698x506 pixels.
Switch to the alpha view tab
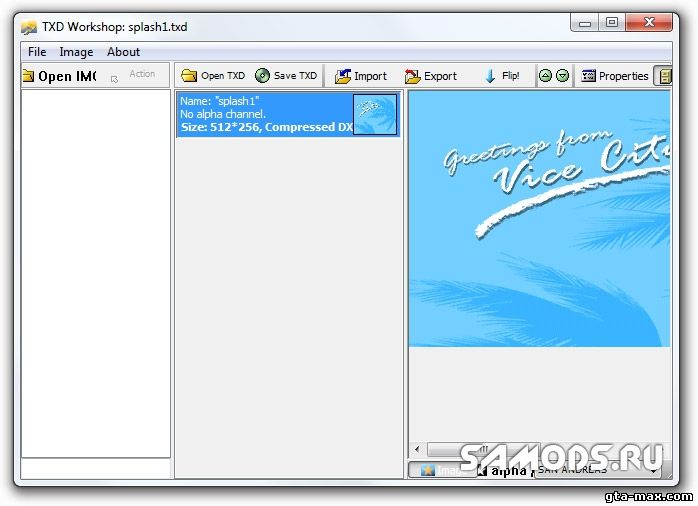pos(505,470)
